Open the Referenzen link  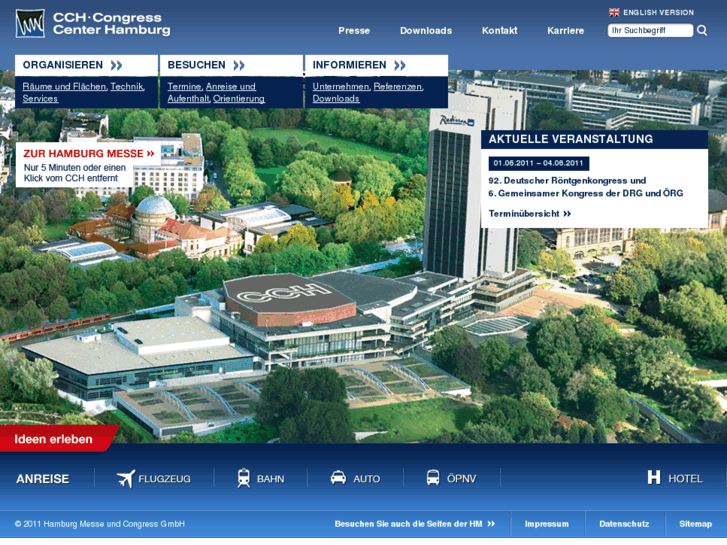[x=398, y=87]
